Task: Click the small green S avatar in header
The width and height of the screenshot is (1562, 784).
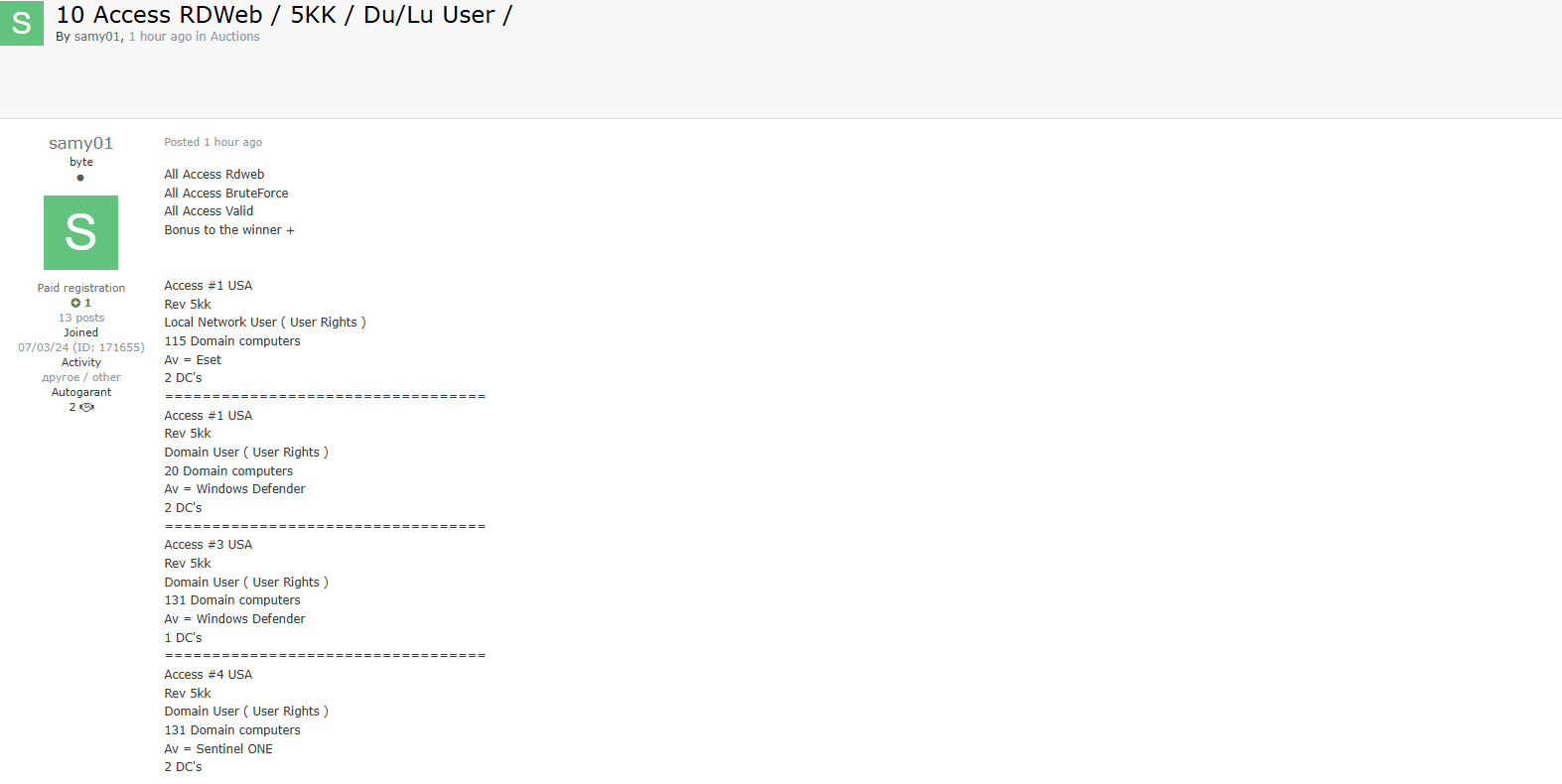Action: tap(22, 23)
